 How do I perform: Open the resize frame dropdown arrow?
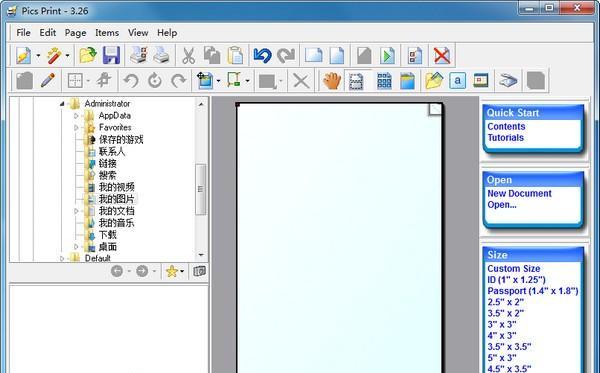tap(248, 81)
